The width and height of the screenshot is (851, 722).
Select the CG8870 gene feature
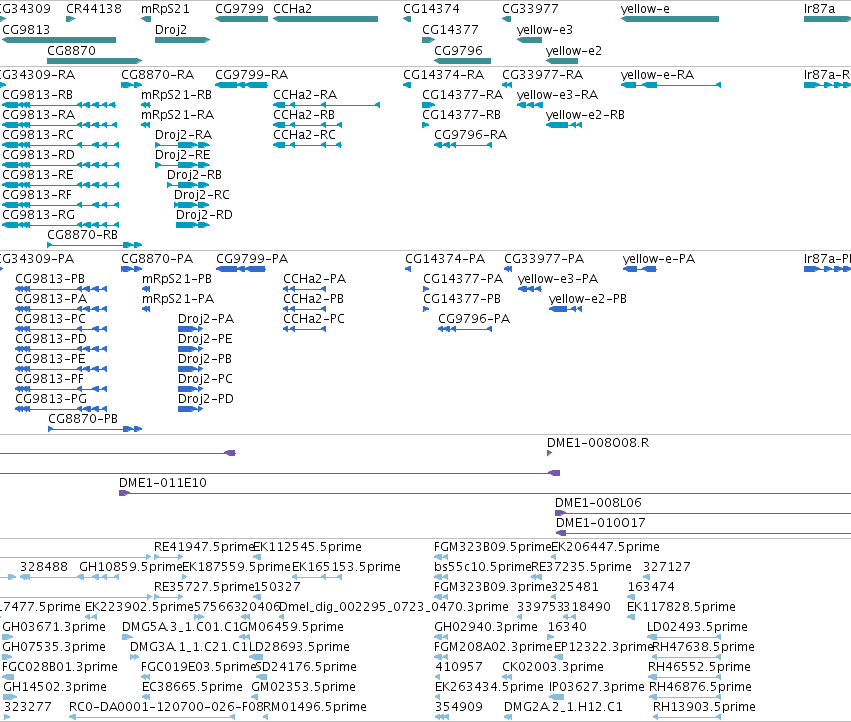94,61
